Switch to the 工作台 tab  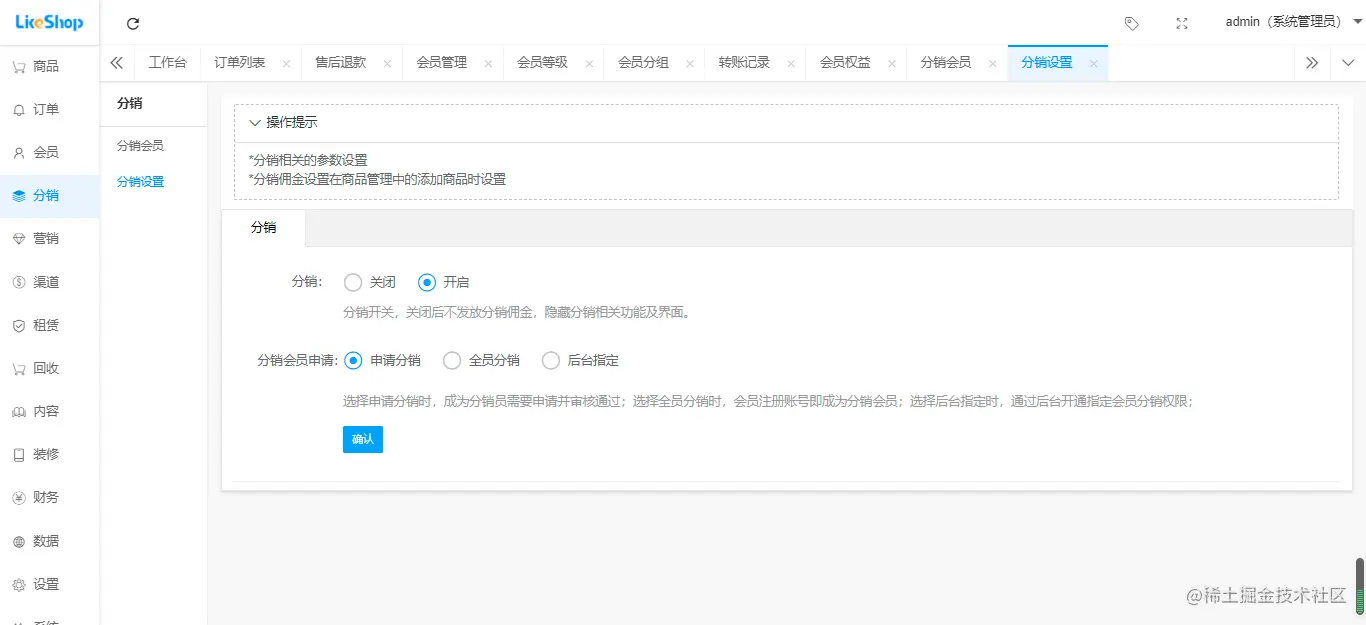coord(167,62)
